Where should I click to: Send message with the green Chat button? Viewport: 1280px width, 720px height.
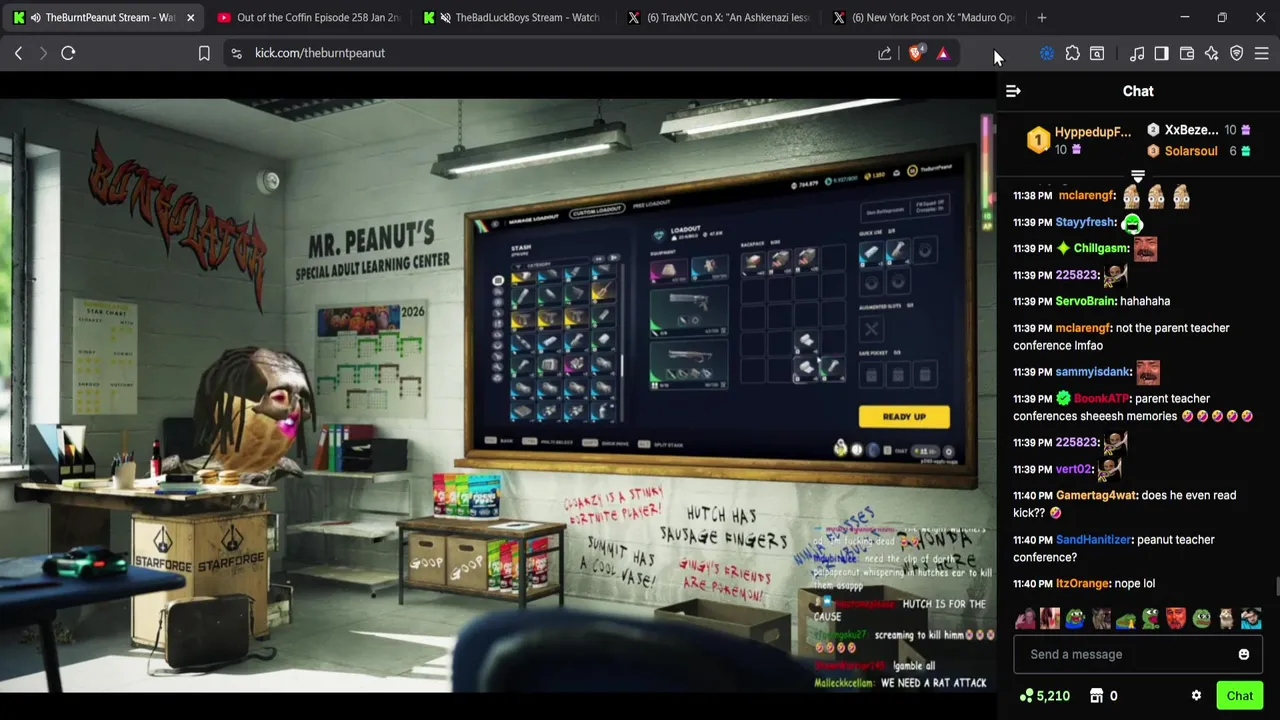pyautogui.click(x=1240, y=696)
